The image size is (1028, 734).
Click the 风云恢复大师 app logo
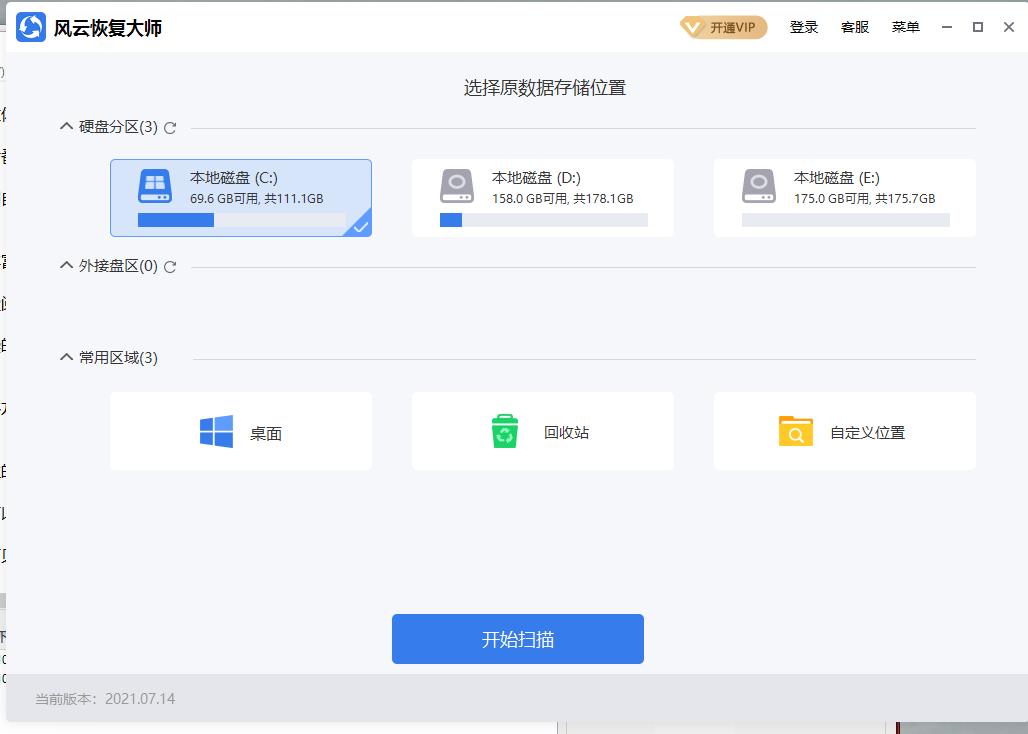(x=30, y=27)
